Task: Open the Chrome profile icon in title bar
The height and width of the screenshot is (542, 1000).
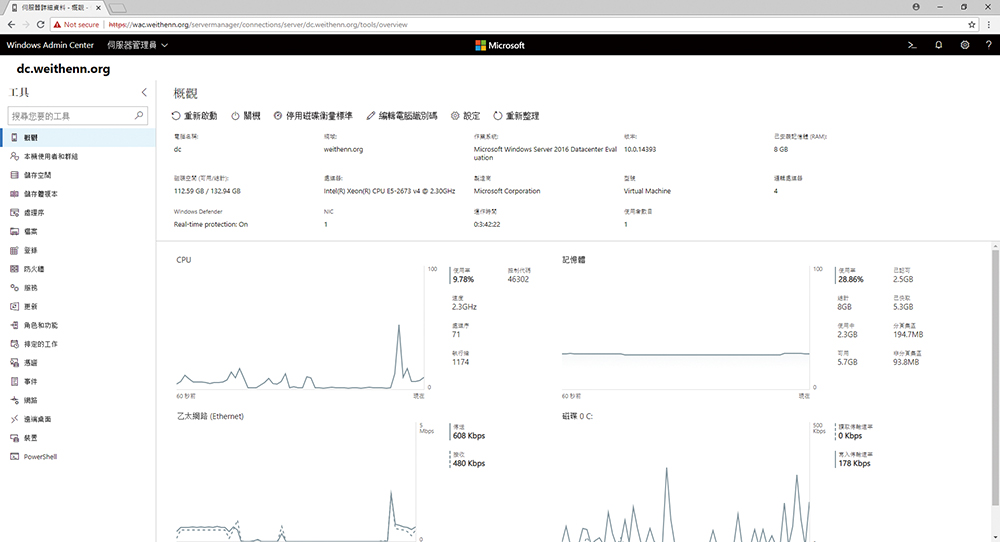Action: (916, 7)
